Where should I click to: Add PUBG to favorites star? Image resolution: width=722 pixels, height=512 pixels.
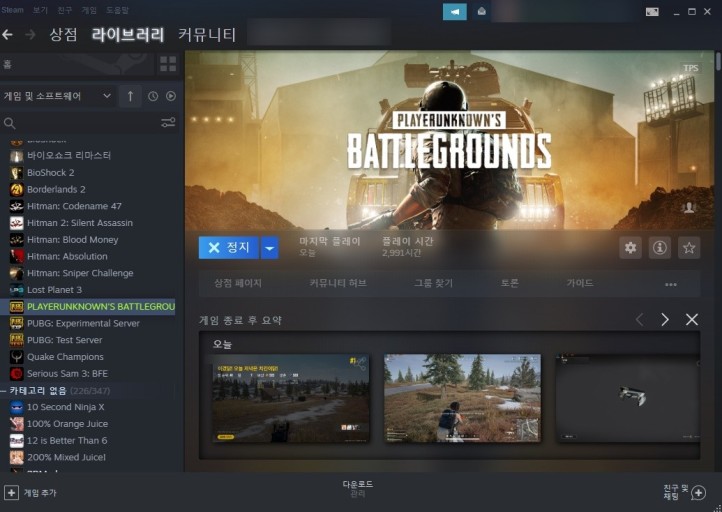tap(689, 248)
